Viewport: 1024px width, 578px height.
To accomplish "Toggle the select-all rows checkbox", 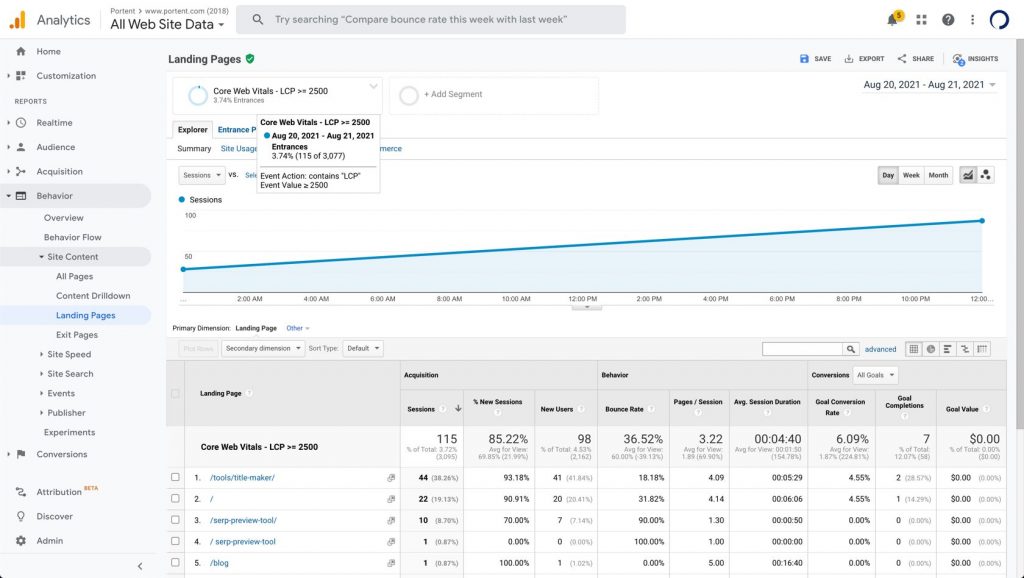I will [175, 393].
